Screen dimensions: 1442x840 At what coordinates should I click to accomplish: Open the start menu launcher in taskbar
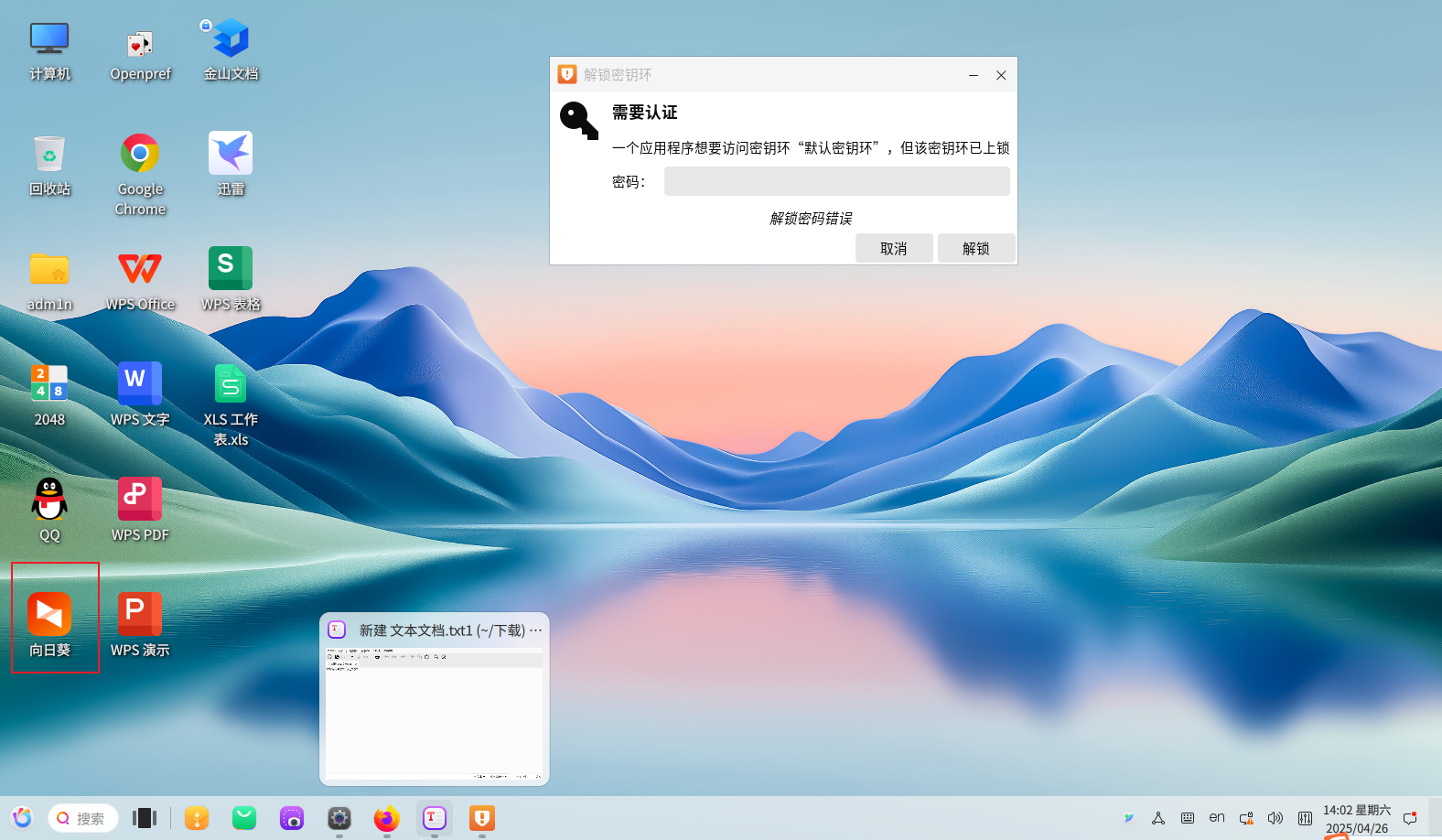coord(22,818)
